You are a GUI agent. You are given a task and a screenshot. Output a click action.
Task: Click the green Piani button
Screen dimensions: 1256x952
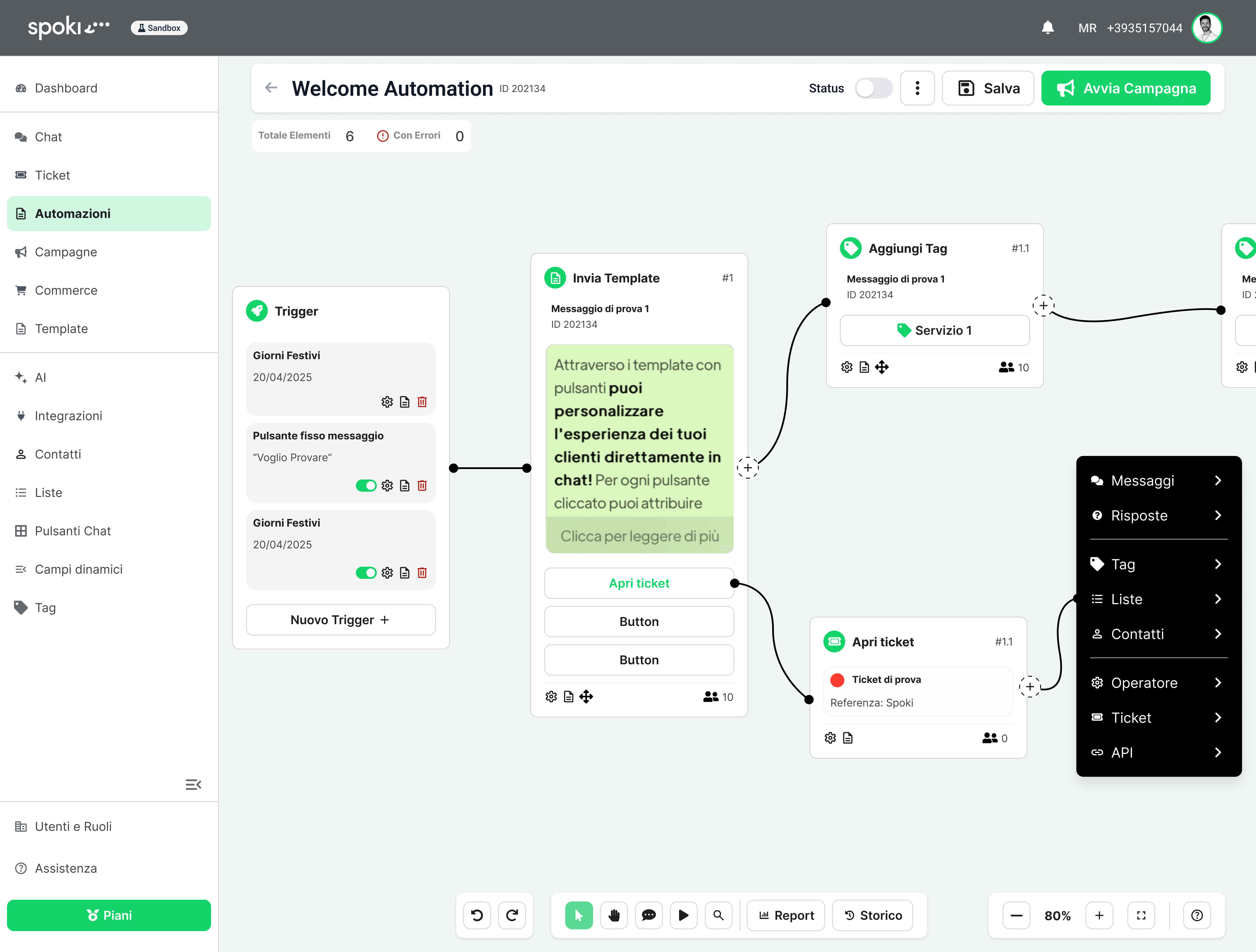point(109,915)
